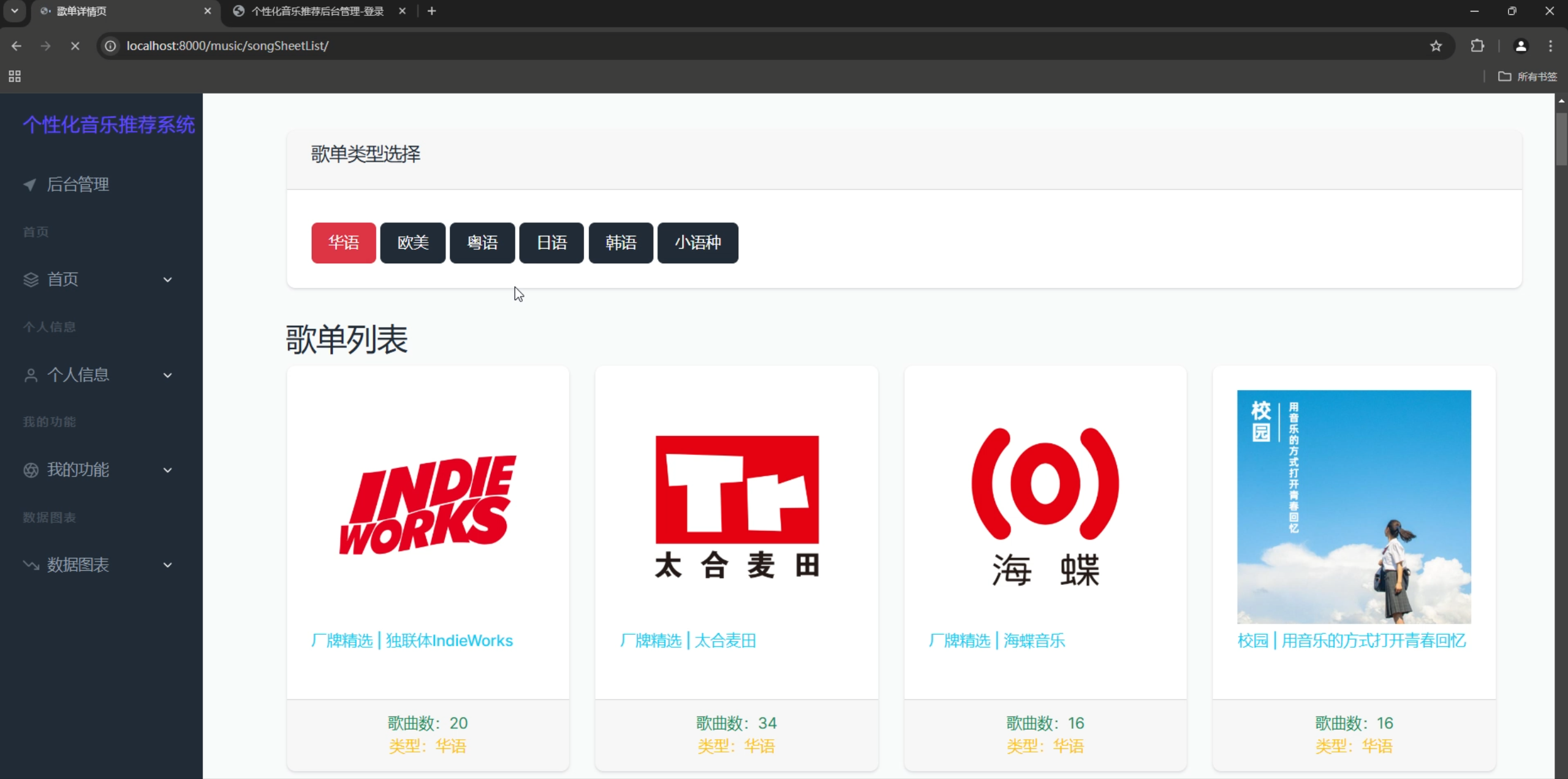
Task: Open the apps grid icon in bookmarks bar
Action: [15, 77]
